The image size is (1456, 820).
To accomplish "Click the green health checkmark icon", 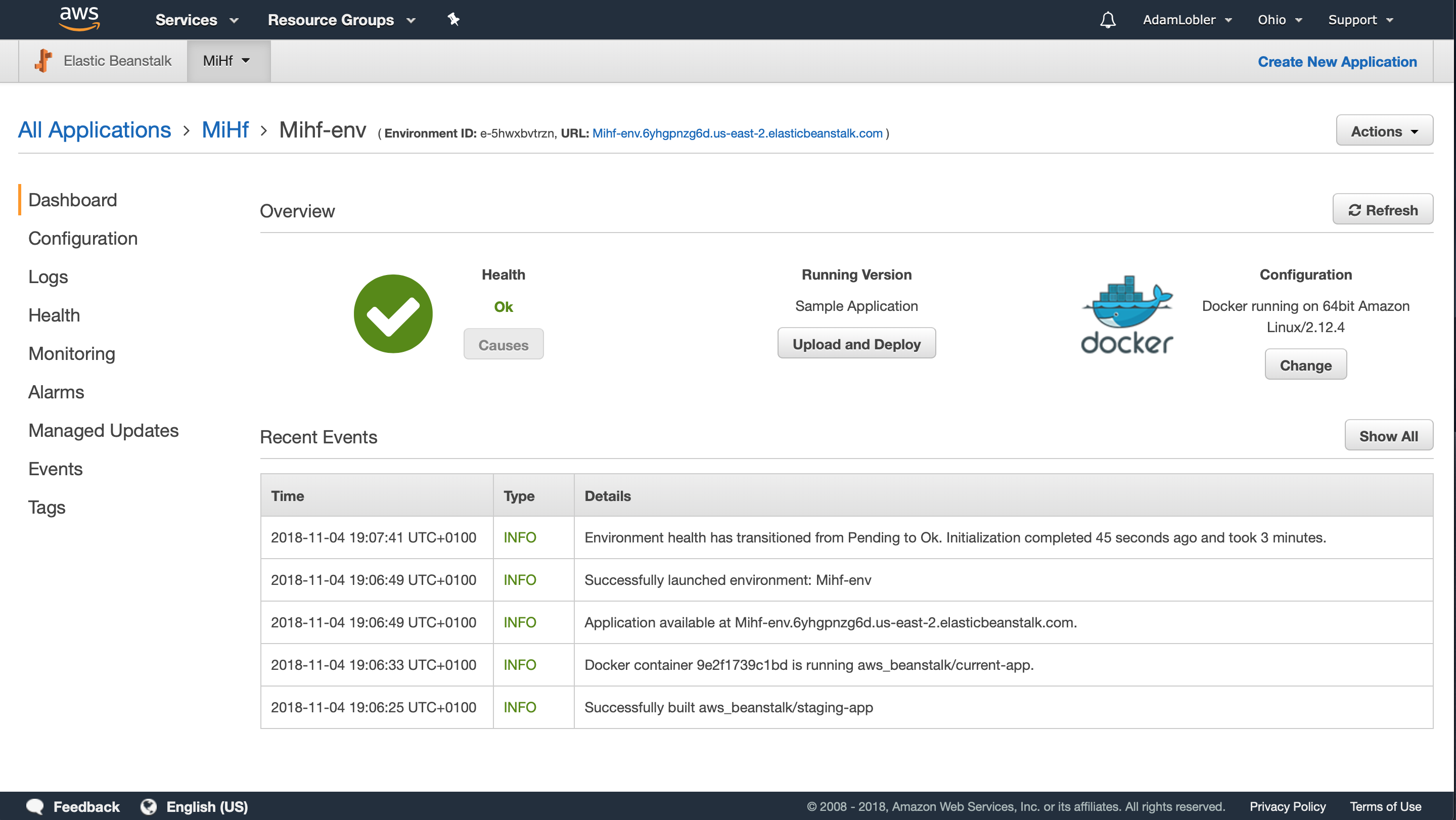I will (x=393, y=313).
